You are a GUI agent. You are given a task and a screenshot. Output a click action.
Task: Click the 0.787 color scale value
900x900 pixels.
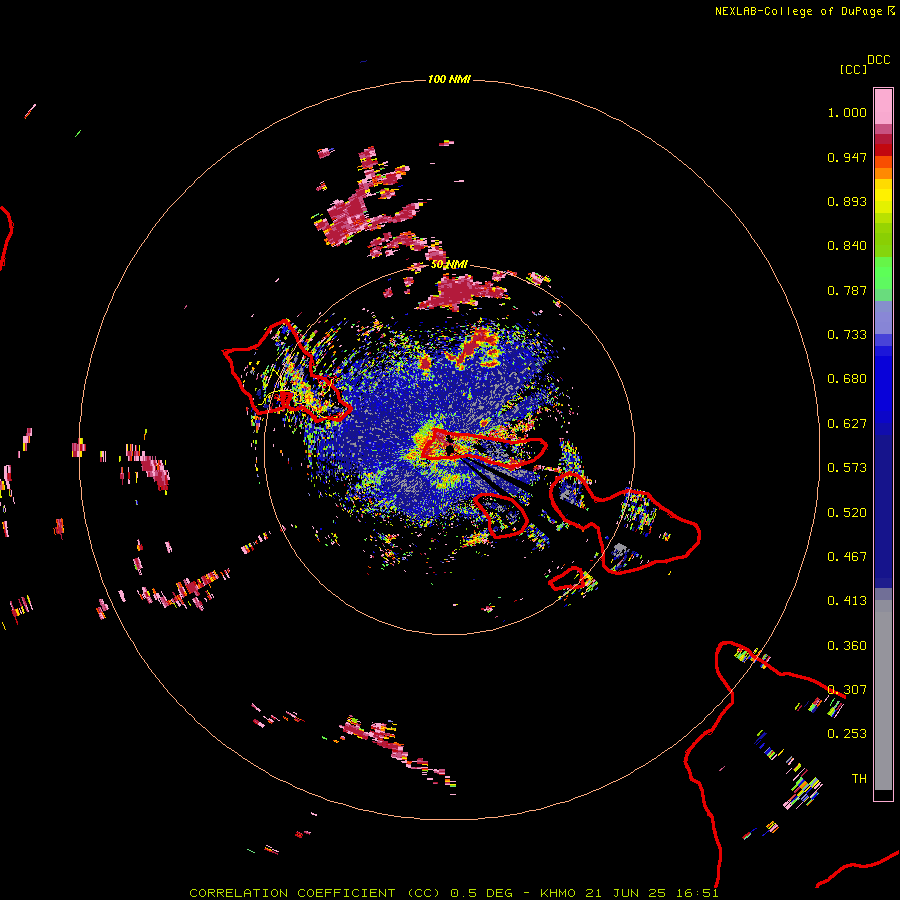[847, 290]
